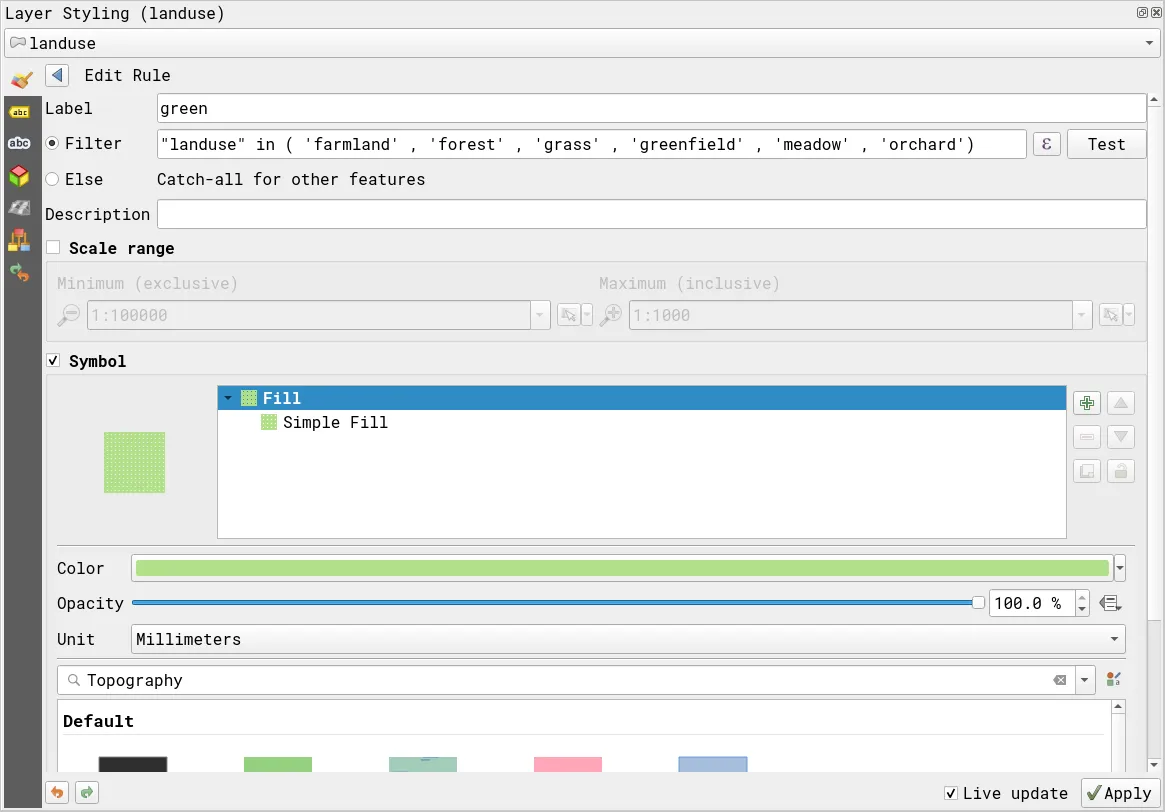This screenshot has height=812, width=1165.
Task: Open the Labels tab in sidebar
Action: click(19, 112)
